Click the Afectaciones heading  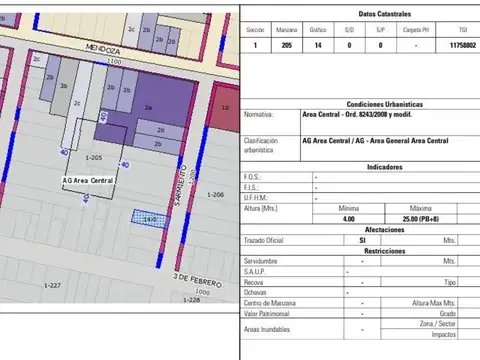coord(385,230)
